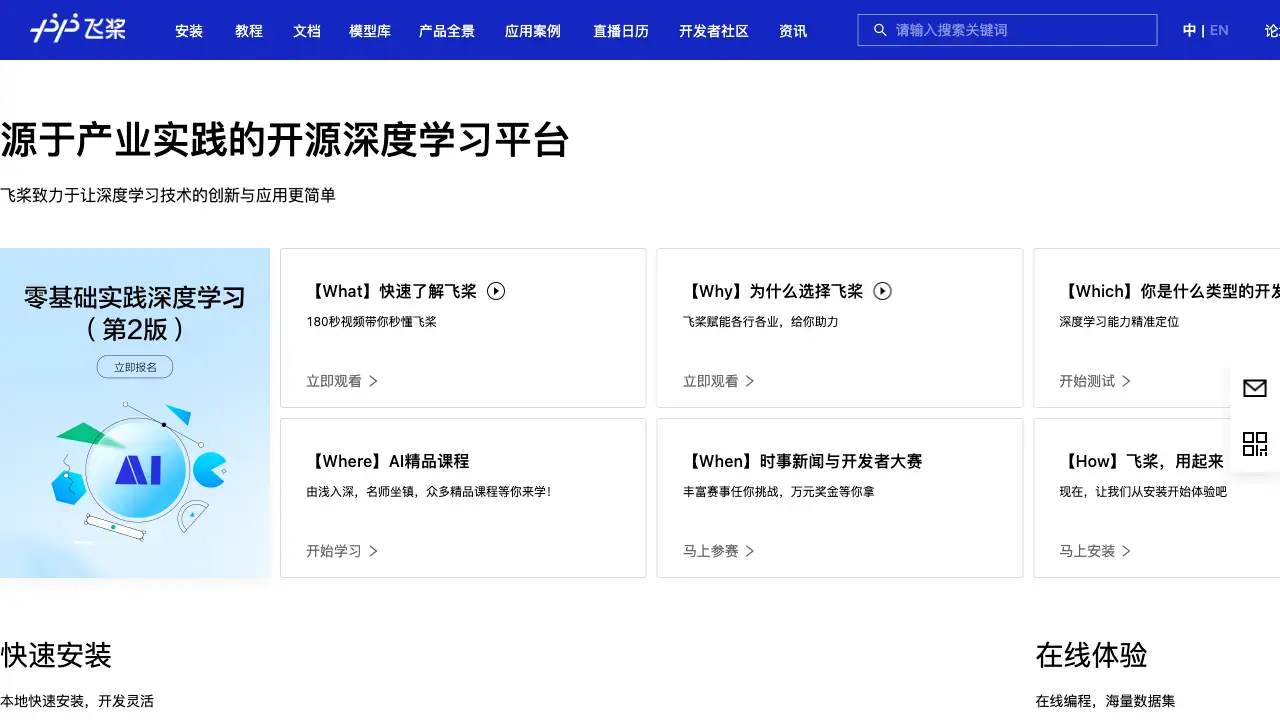
Task: Click 立即观看 link under 【Why】card
Action: pyautogui.click(x=711, y=381)
